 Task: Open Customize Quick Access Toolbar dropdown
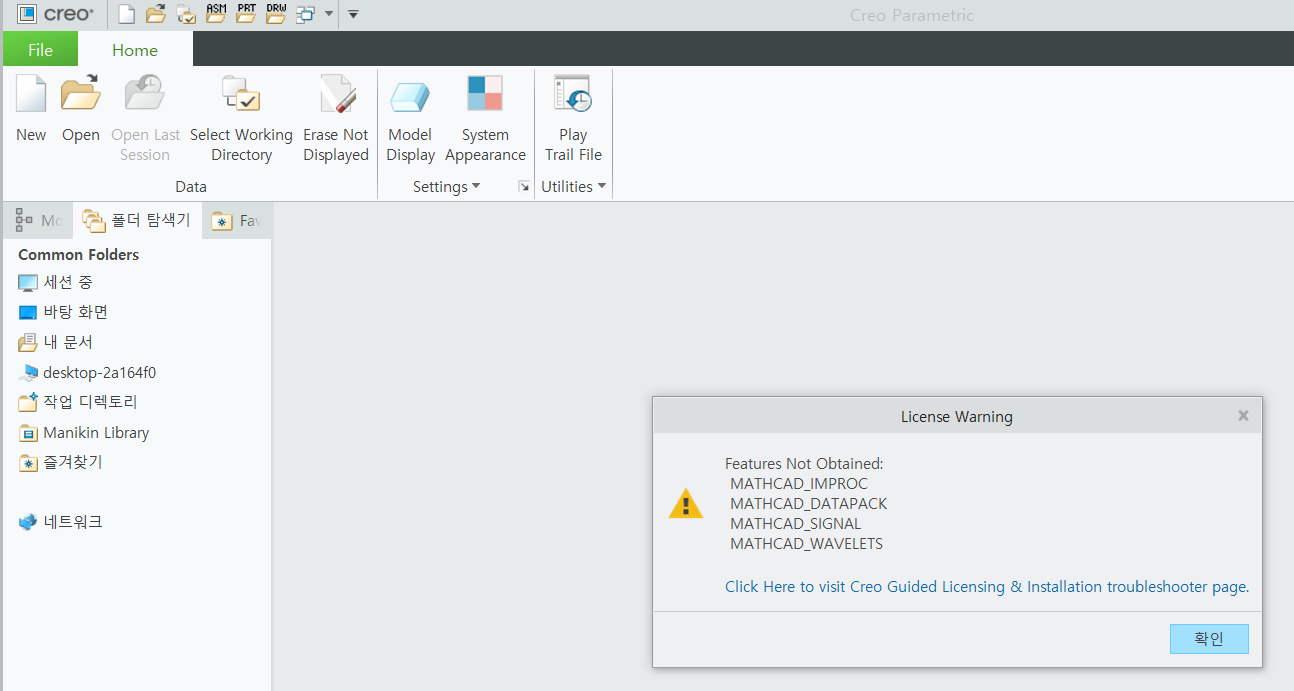point(353,14)
